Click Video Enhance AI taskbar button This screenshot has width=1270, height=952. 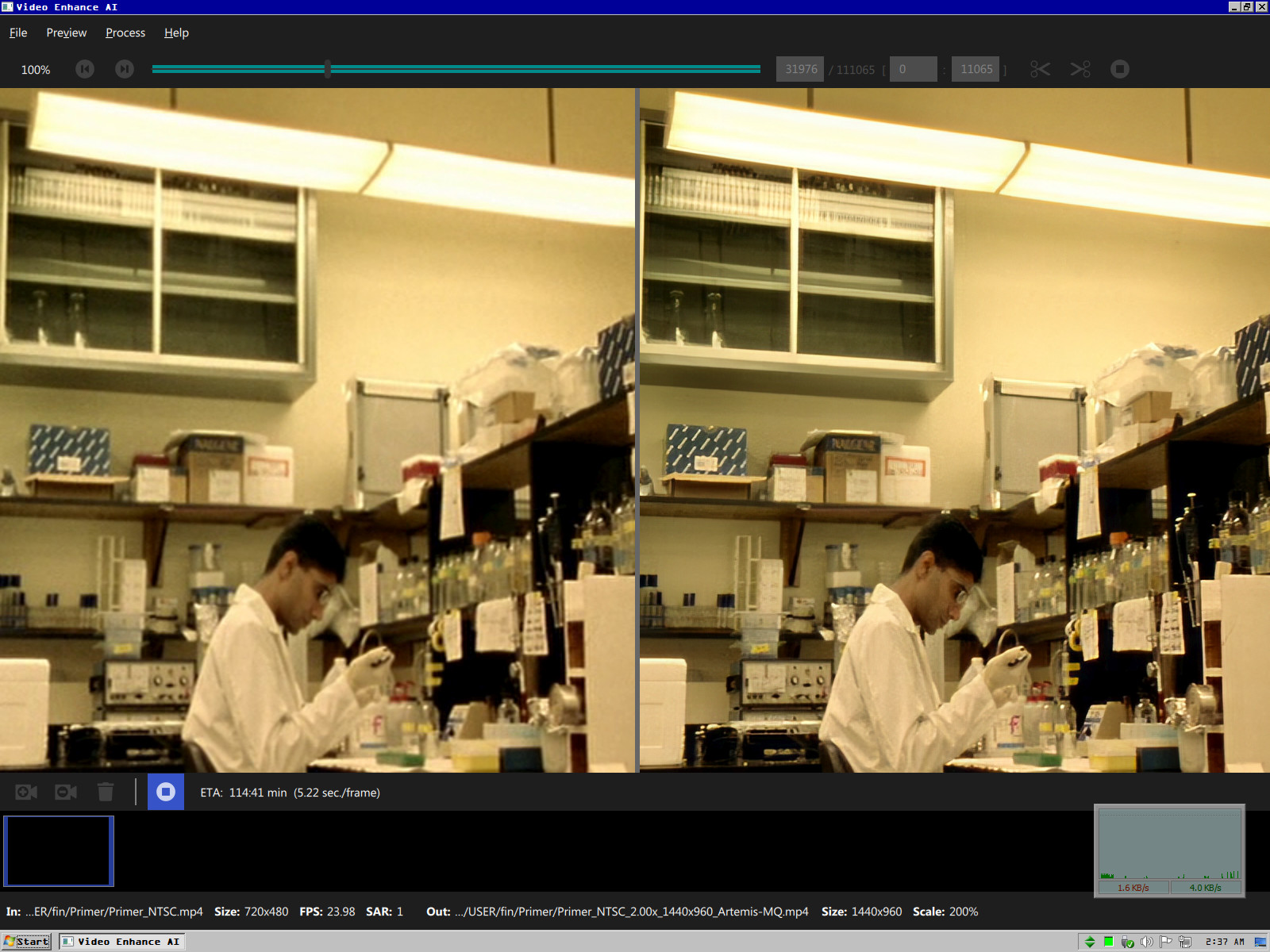tap(121, 942)
